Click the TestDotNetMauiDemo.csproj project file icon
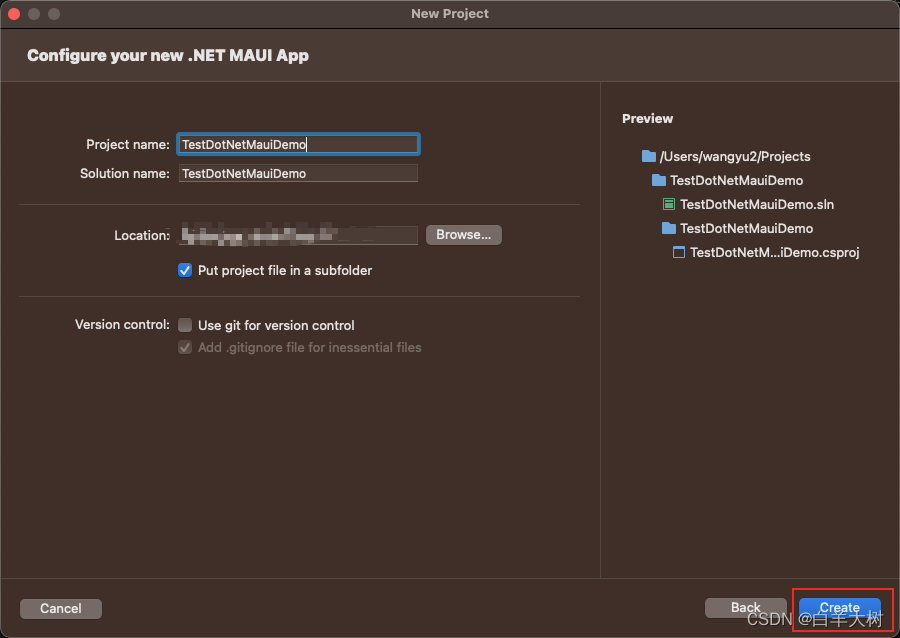The image size is (900, 638). (680, 252)
